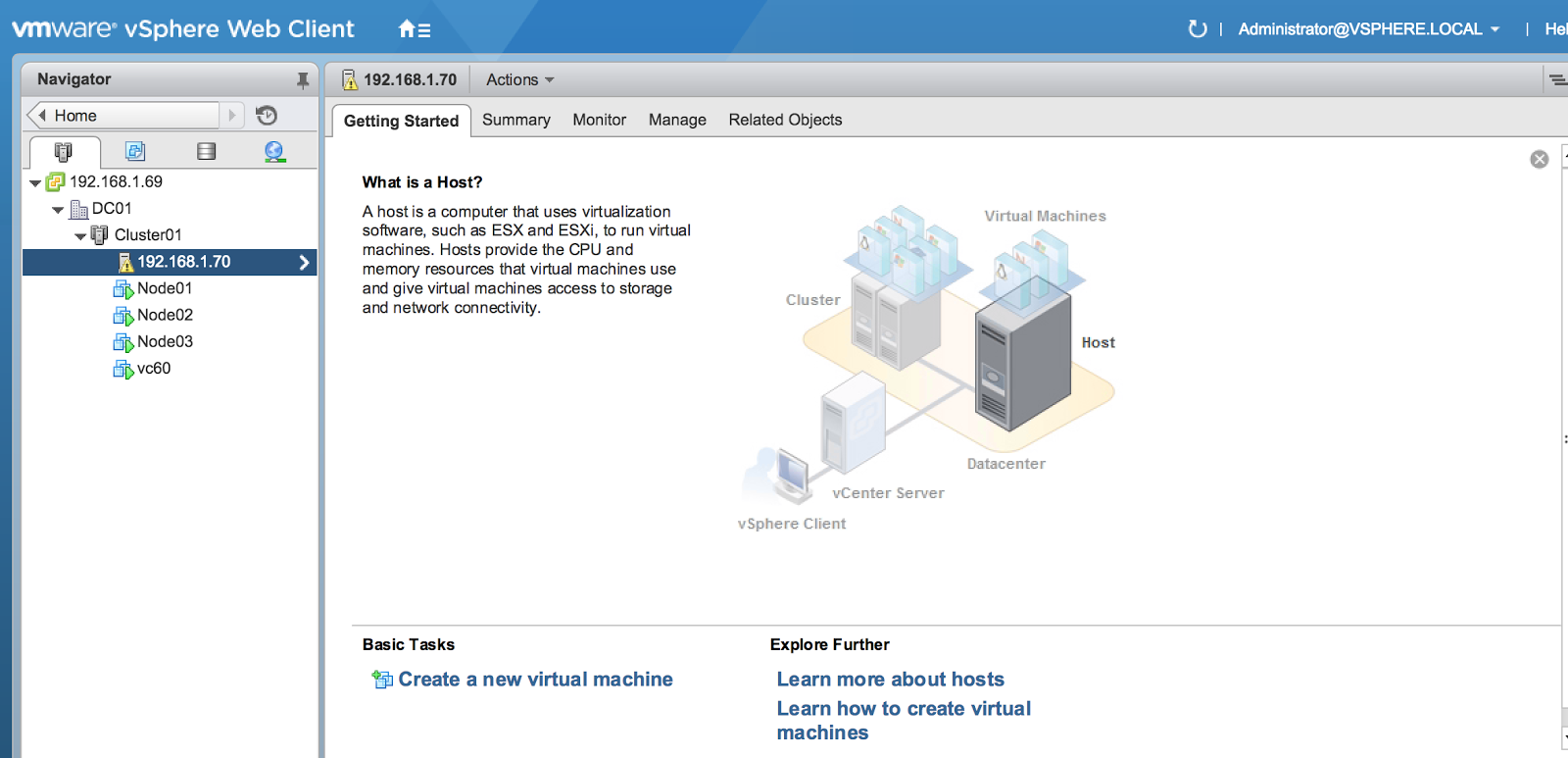Switch to the Networking inventory view
Viewport: 1568px width, 758px height.
point(274,151)
